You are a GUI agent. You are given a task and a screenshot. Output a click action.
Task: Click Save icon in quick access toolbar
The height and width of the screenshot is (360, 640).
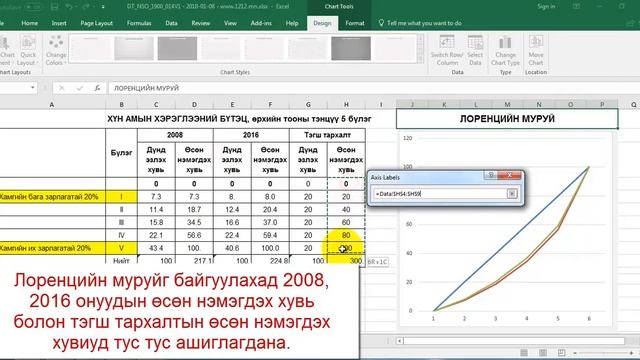pos(55,7)
